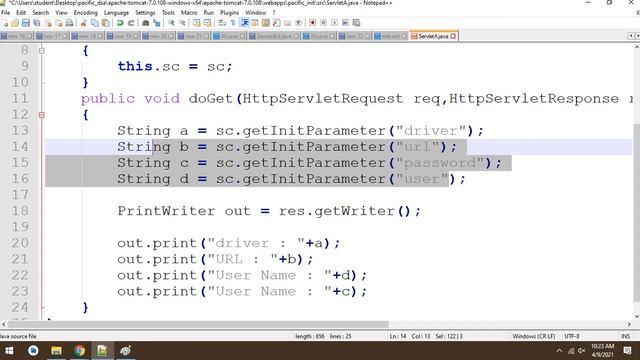Open the Settings menu
Viewport: 640px width, 360px height.
pos(145,13)
